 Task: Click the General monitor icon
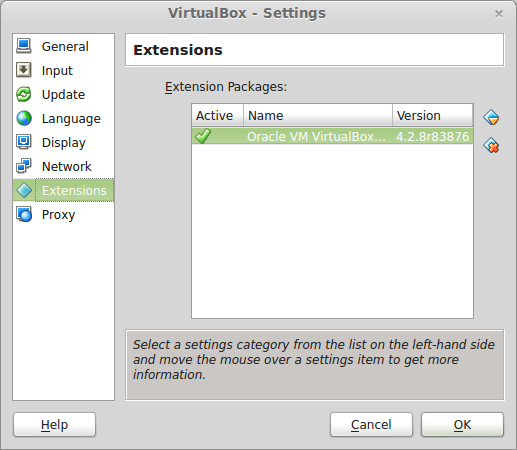[x=24, y=46]
